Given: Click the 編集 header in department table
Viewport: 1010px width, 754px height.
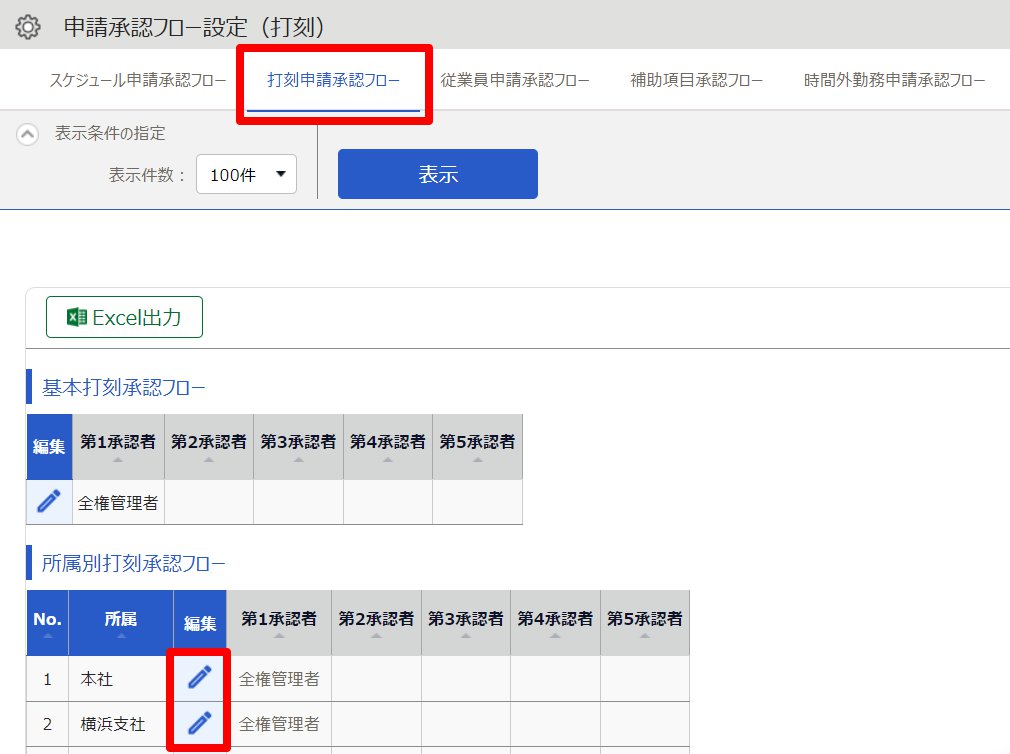Looking at the screenshot, I should tap(200, 623).
